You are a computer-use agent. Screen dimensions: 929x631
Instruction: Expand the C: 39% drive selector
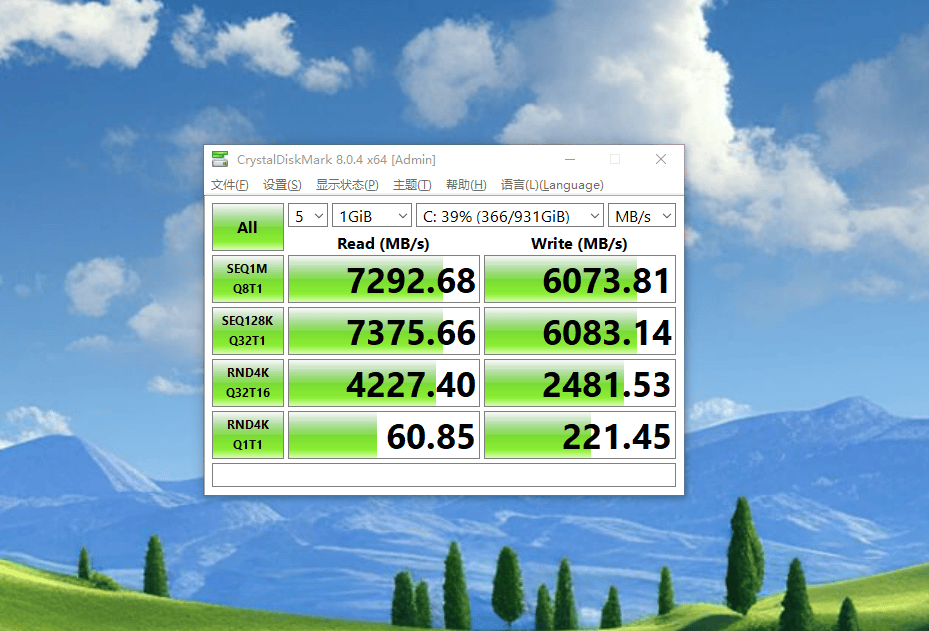pyautogui.click(x=510, y=216)
